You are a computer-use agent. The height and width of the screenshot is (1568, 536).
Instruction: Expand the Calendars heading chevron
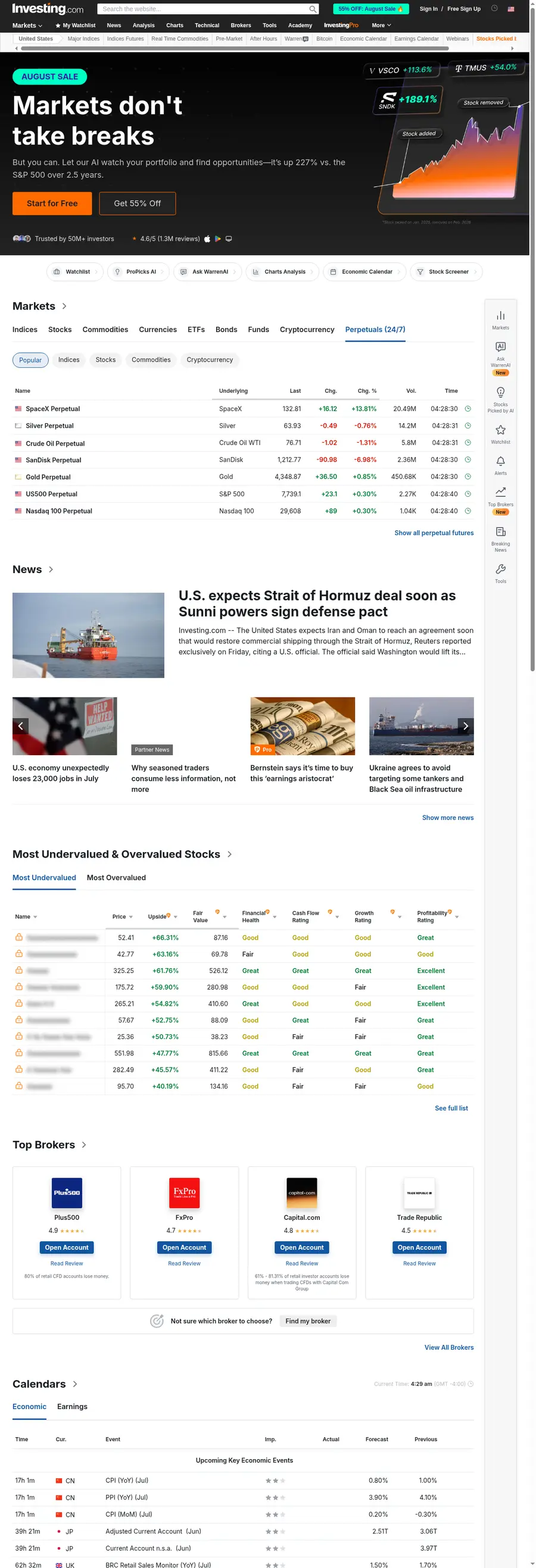(75, 1384)
